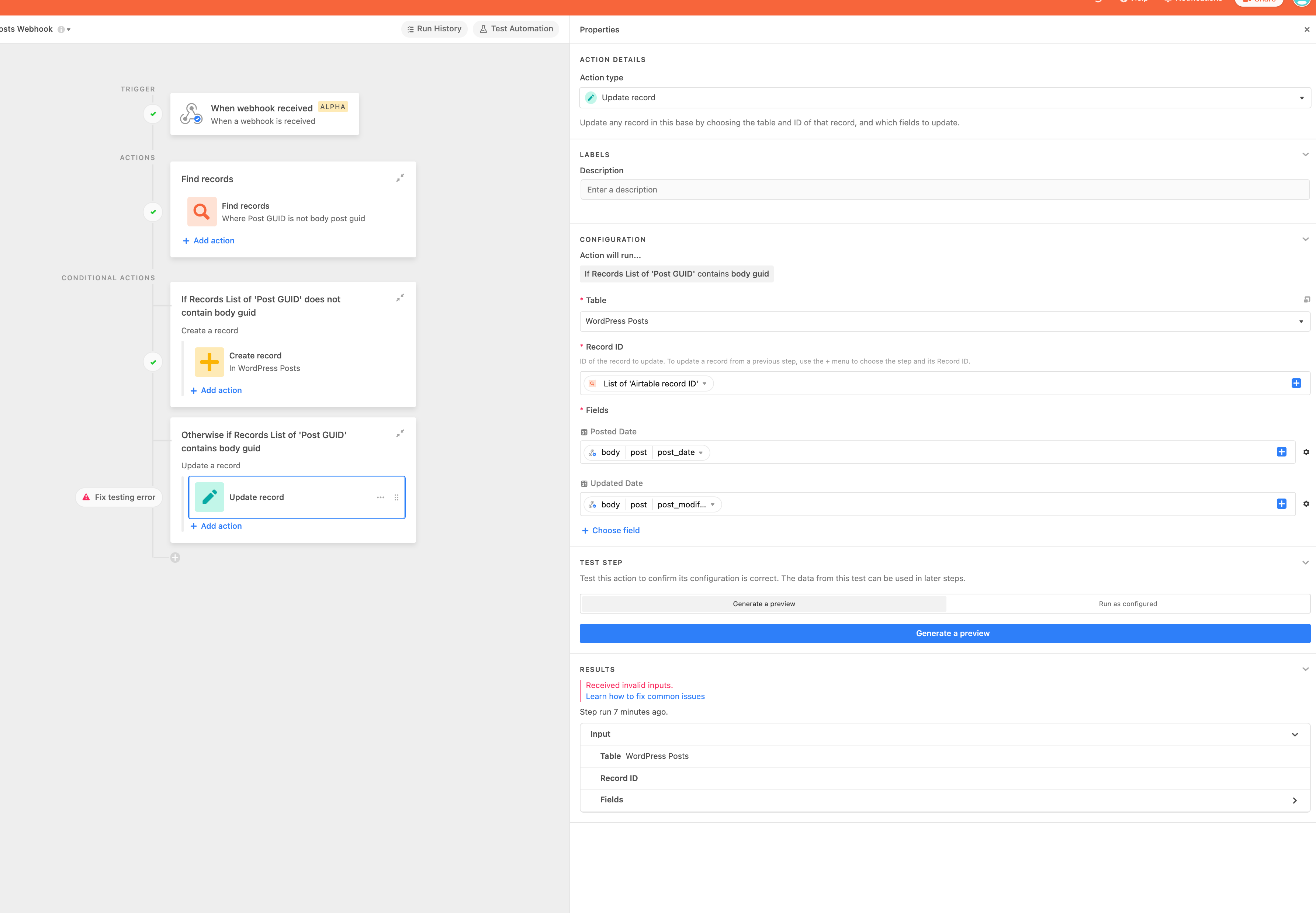
Task: Select the Find records action card
Action: pyautogui.click(x=293, y=212)
